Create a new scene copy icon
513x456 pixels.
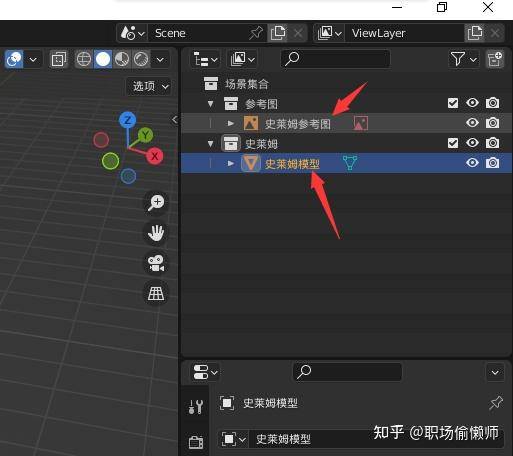[x=278, y=33]
